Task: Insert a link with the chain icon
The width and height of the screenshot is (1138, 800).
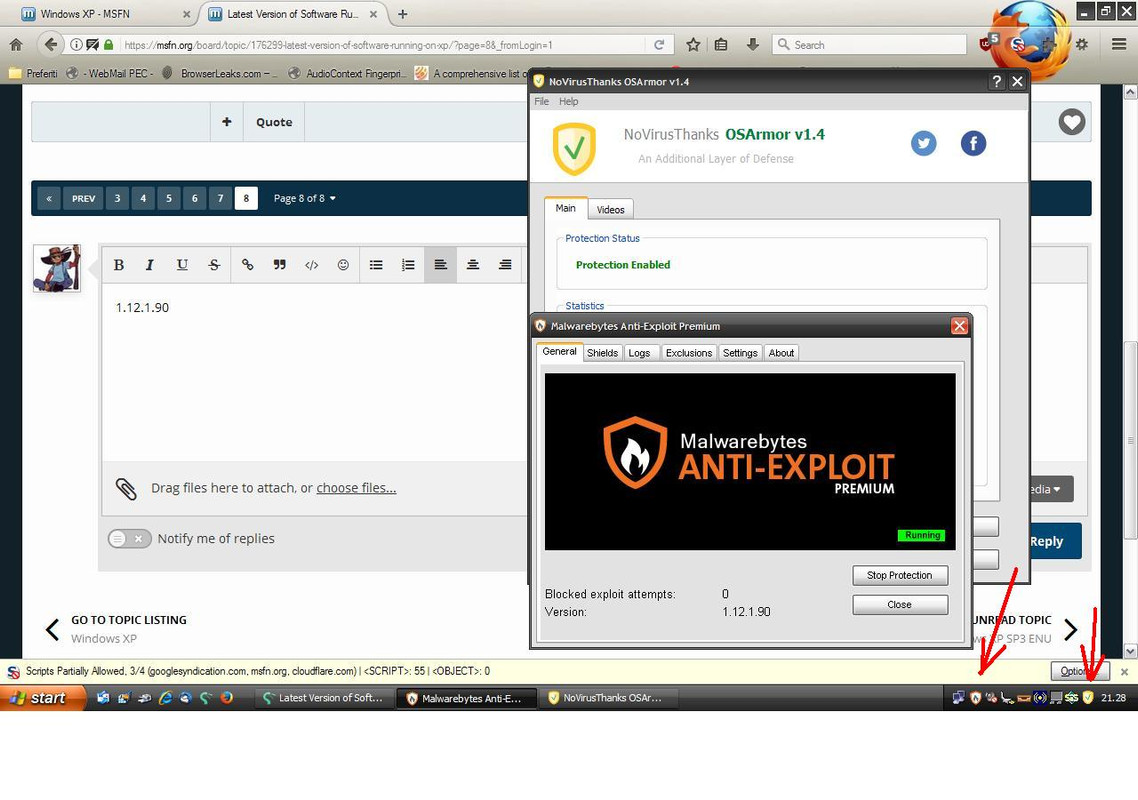Action: coord(247,265)
